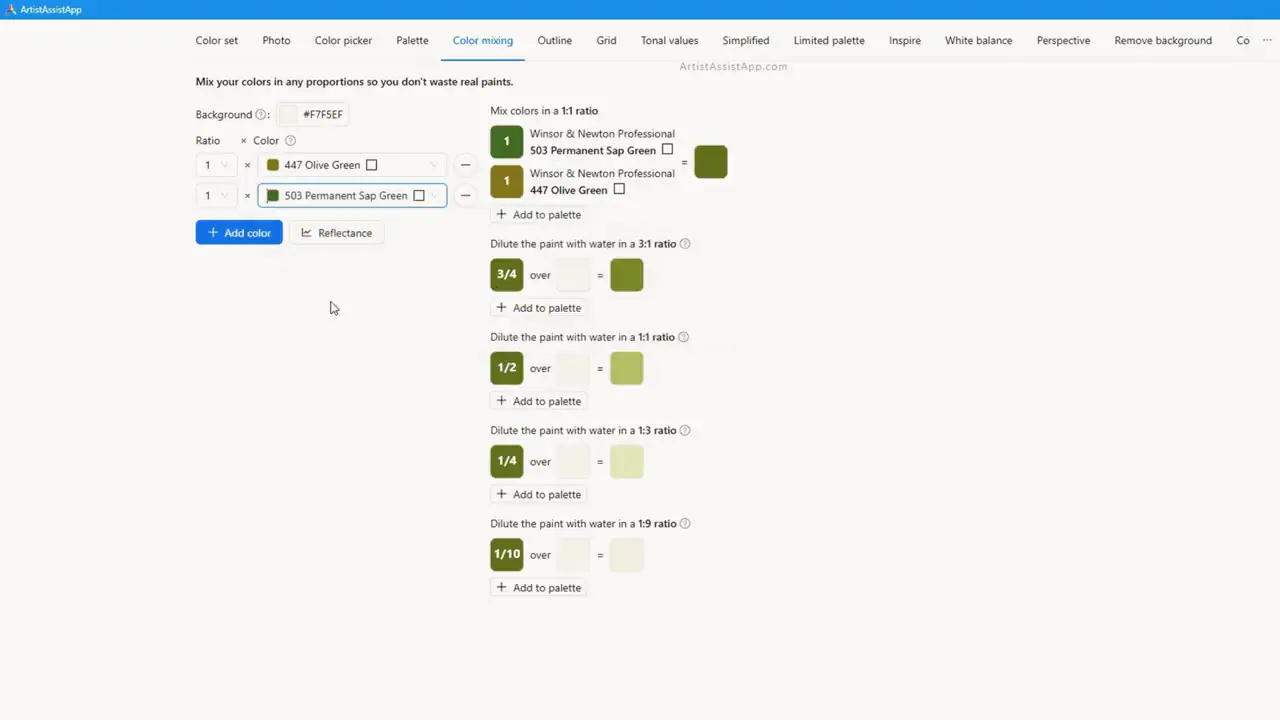Click the help icon next to Background label
Image resolution: width=1280 pixels, height=720 pixels.
pos(261,115)
